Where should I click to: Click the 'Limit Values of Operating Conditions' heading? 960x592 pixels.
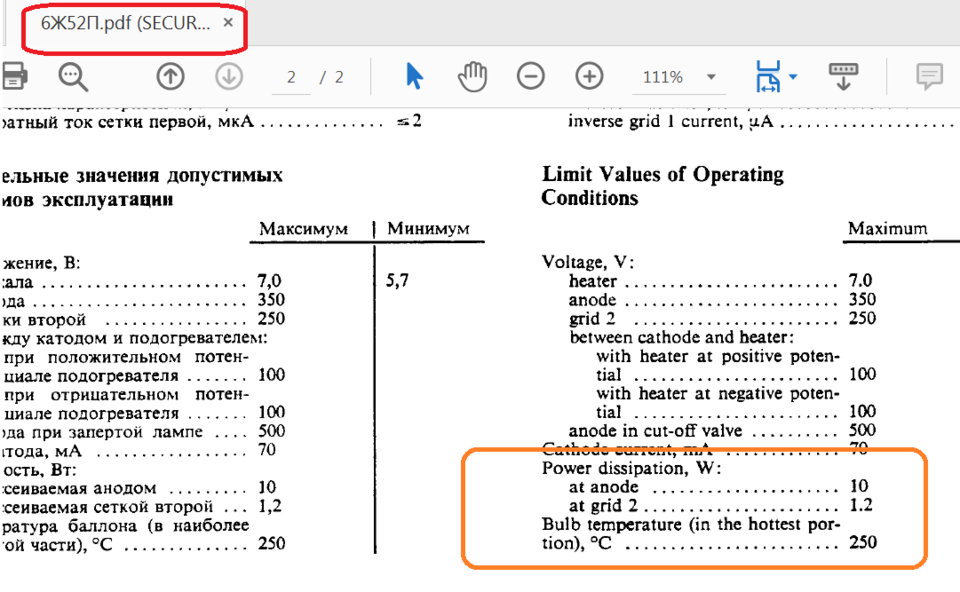click(x=662, y=186)
